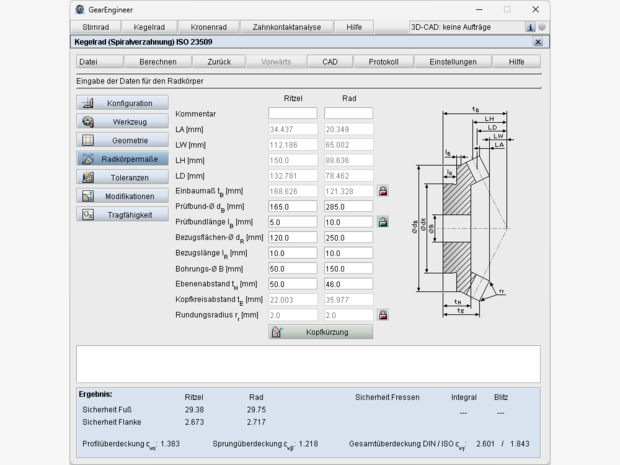Open the Zahnkontaktanalyse tab
620x465 pixels.
point(287,27)
